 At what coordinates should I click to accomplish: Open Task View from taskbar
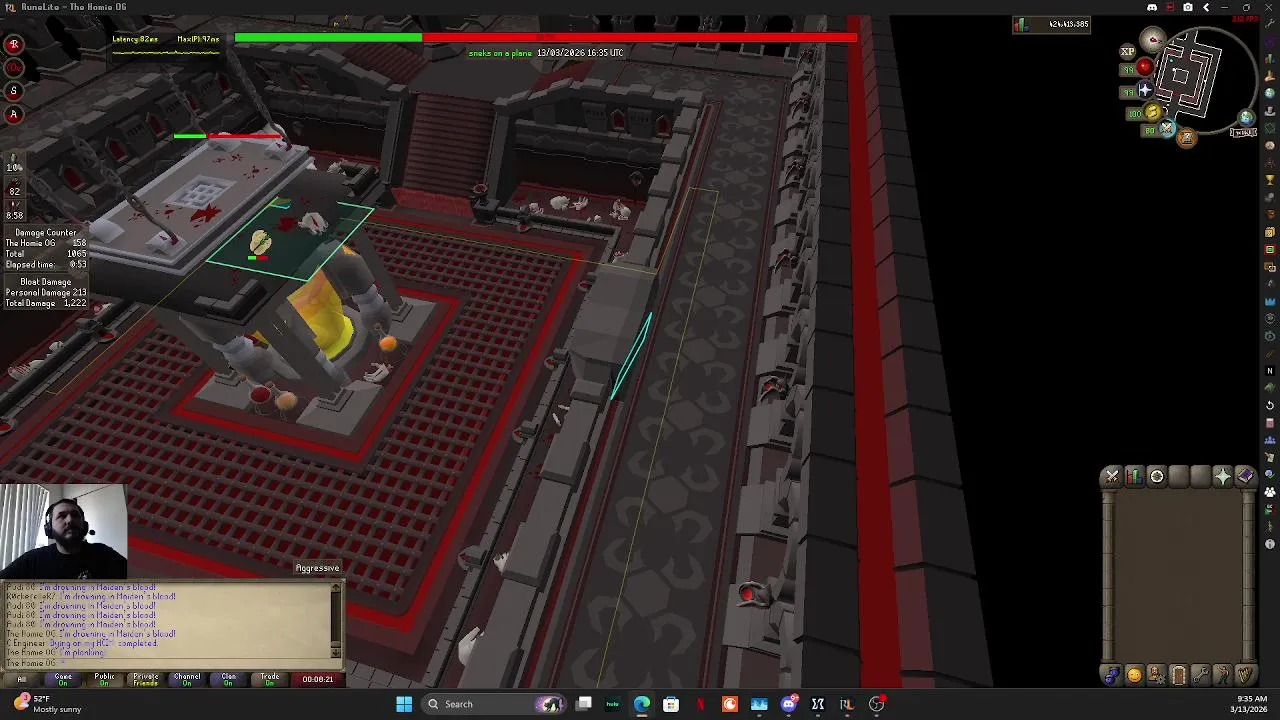coord(584,704)
